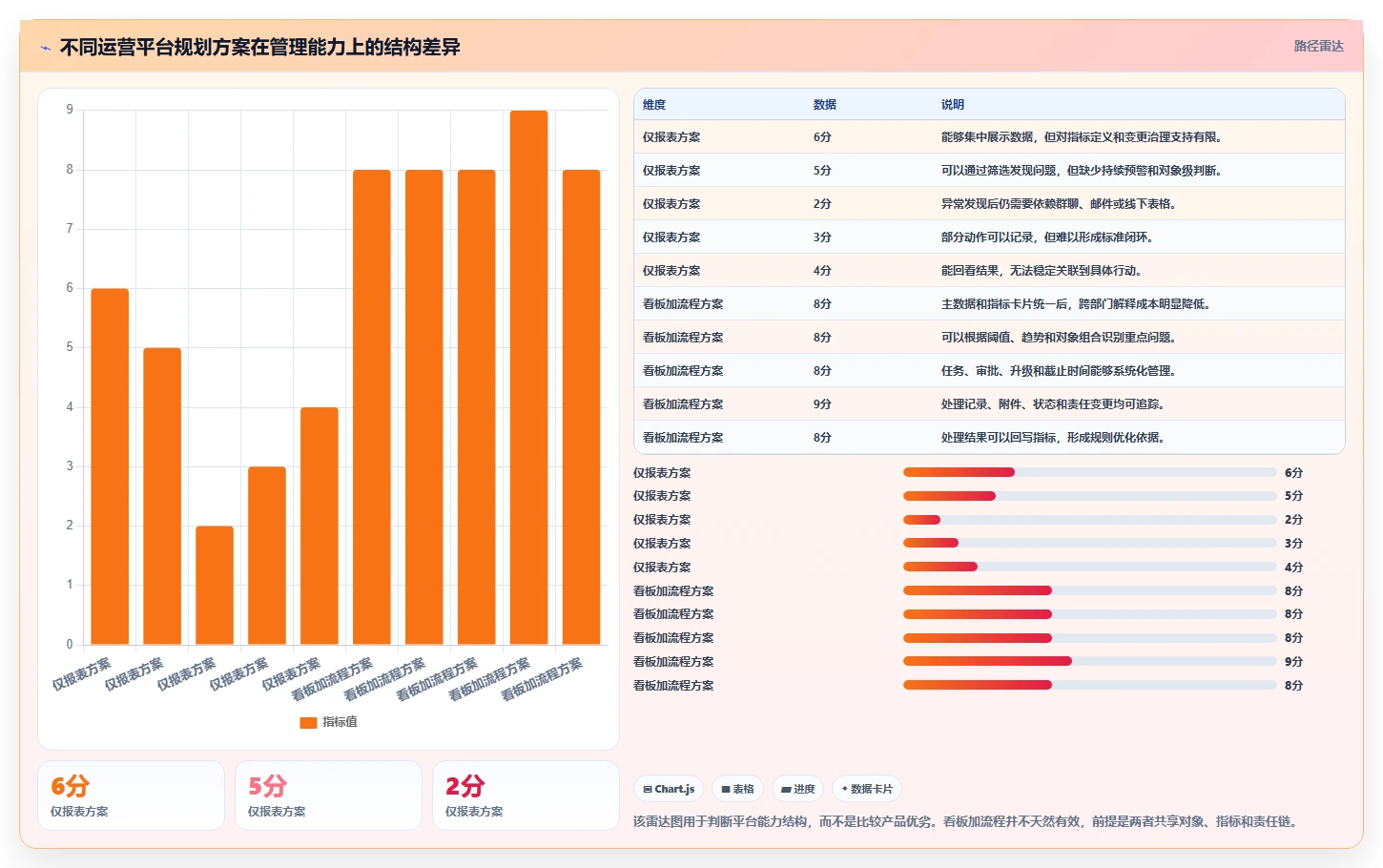Click the chart bar with height 3
This screenshot has width=1383, height=868.
tap(267, 556)
